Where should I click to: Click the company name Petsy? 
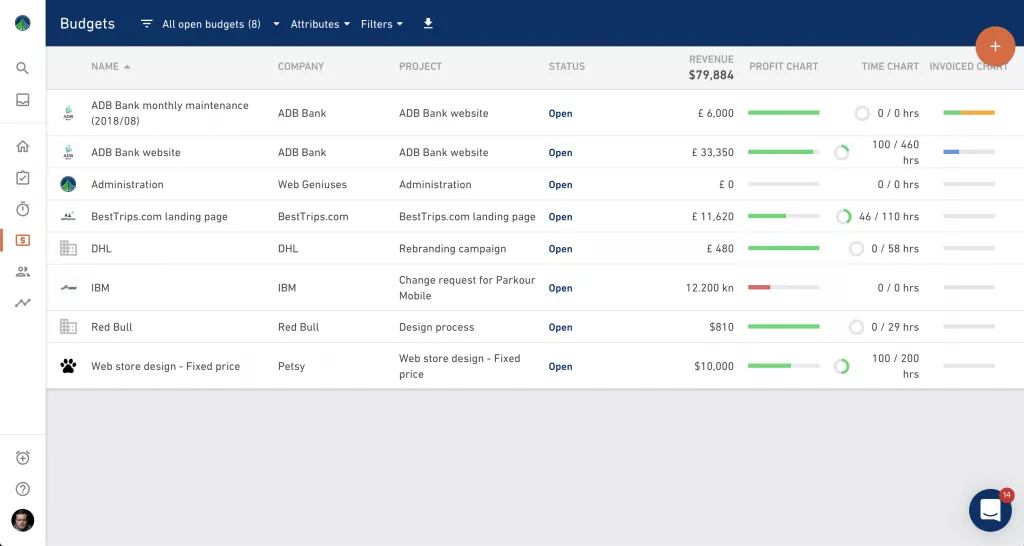point(291,366)
